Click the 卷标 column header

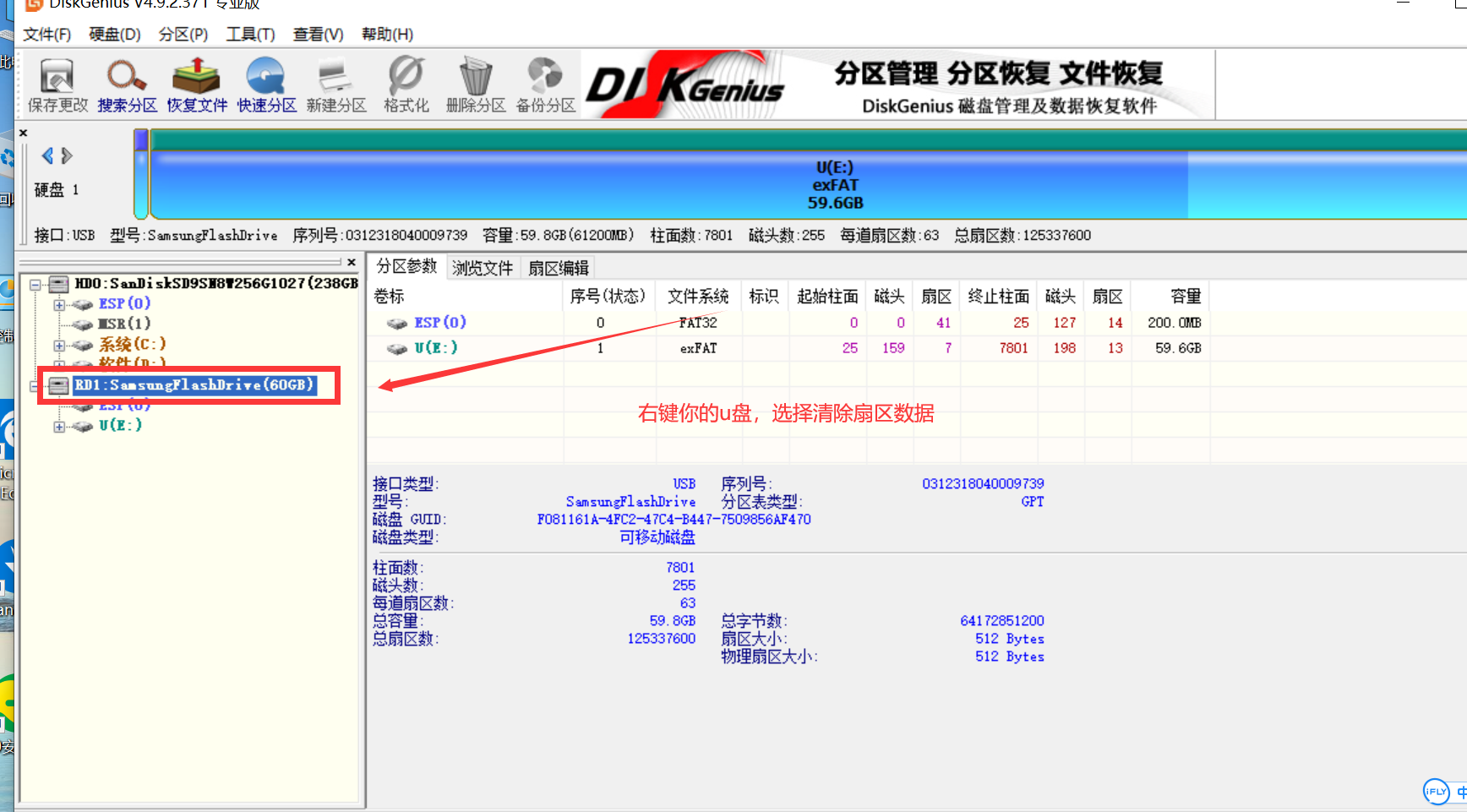click(466, 297)
